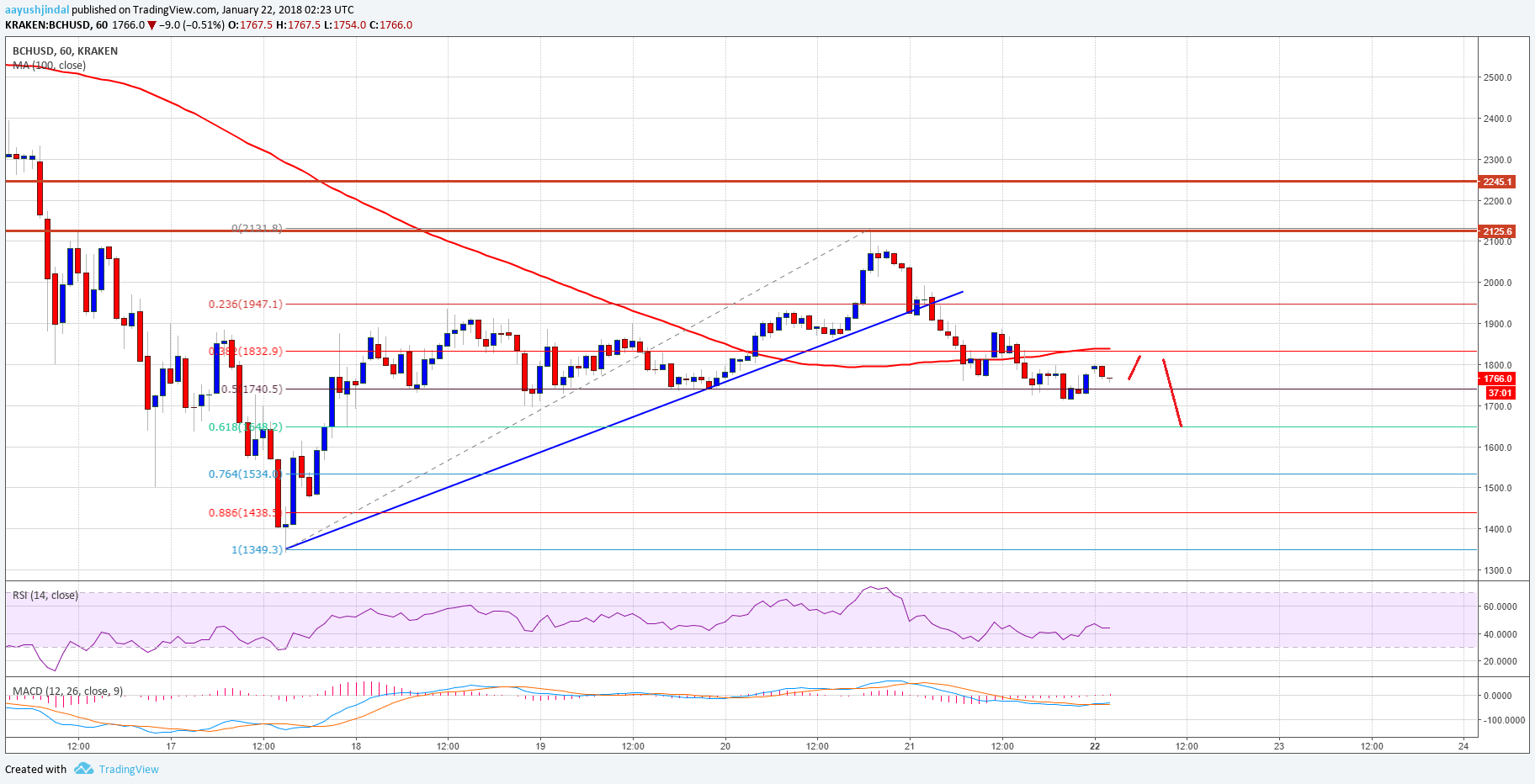Click the 0.236(1947.1) Fibonacci level label
This screenshot has width=1535, height=784.
click(x=246, y=305)
